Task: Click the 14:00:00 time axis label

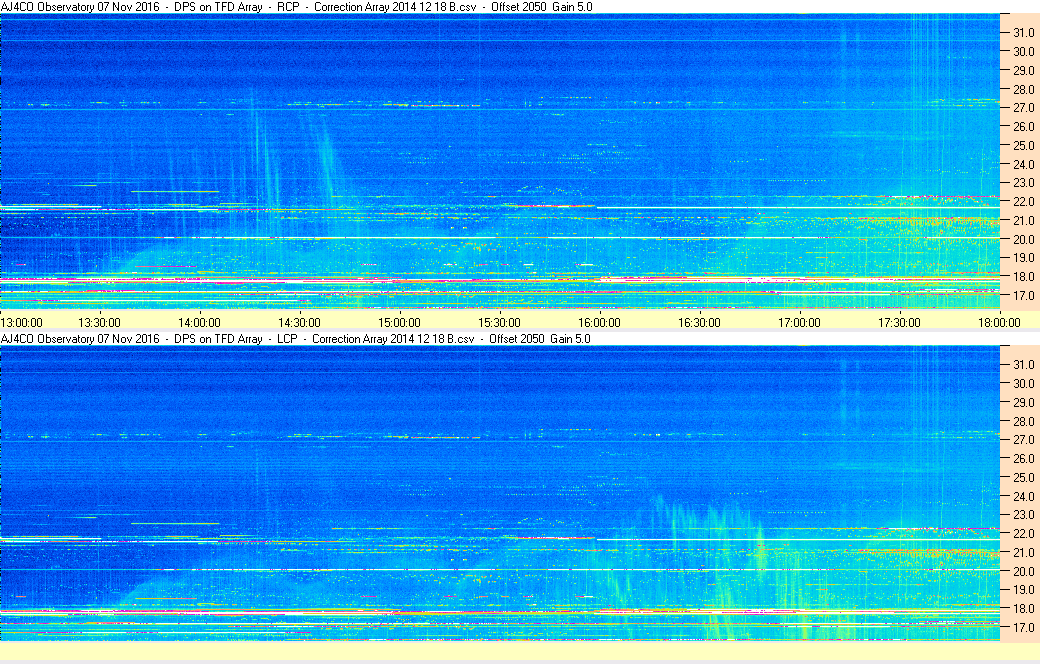Action: [x=199, y=323]
